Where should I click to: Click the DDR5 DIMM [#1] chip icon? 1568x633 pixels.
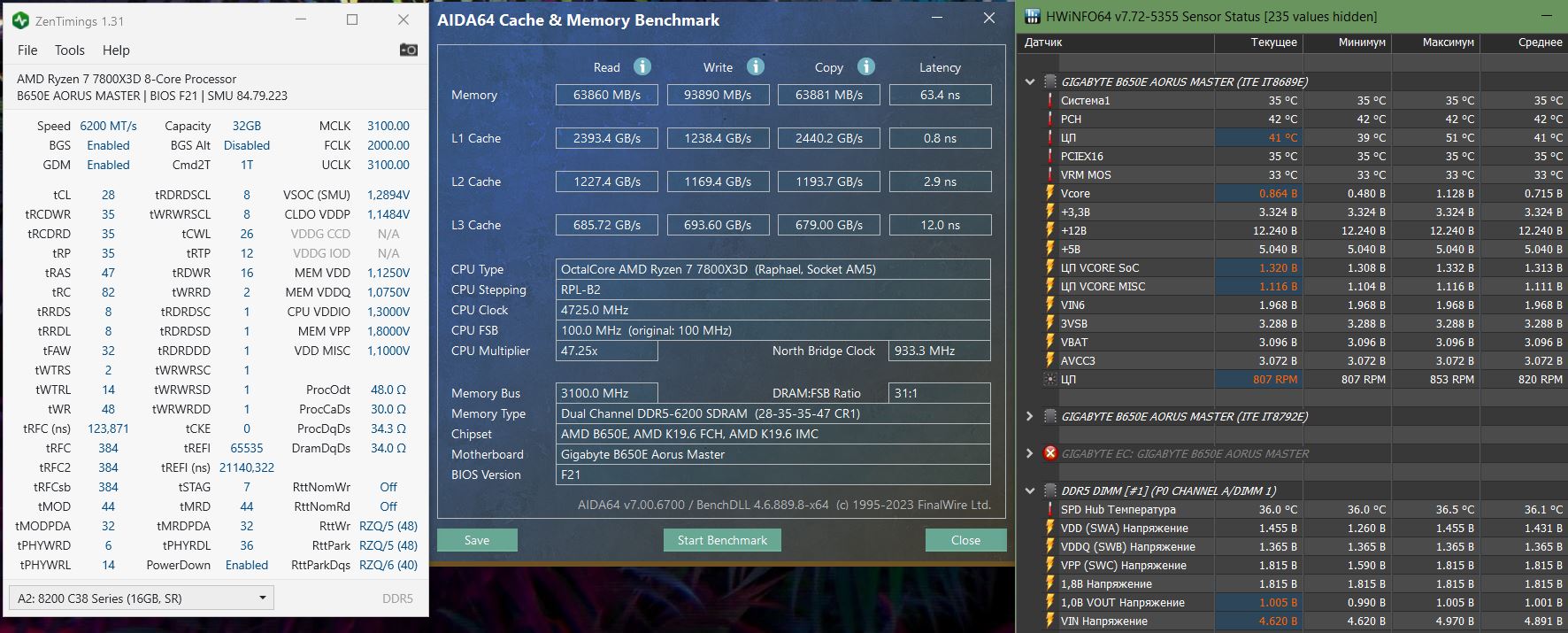point(1050,490)
